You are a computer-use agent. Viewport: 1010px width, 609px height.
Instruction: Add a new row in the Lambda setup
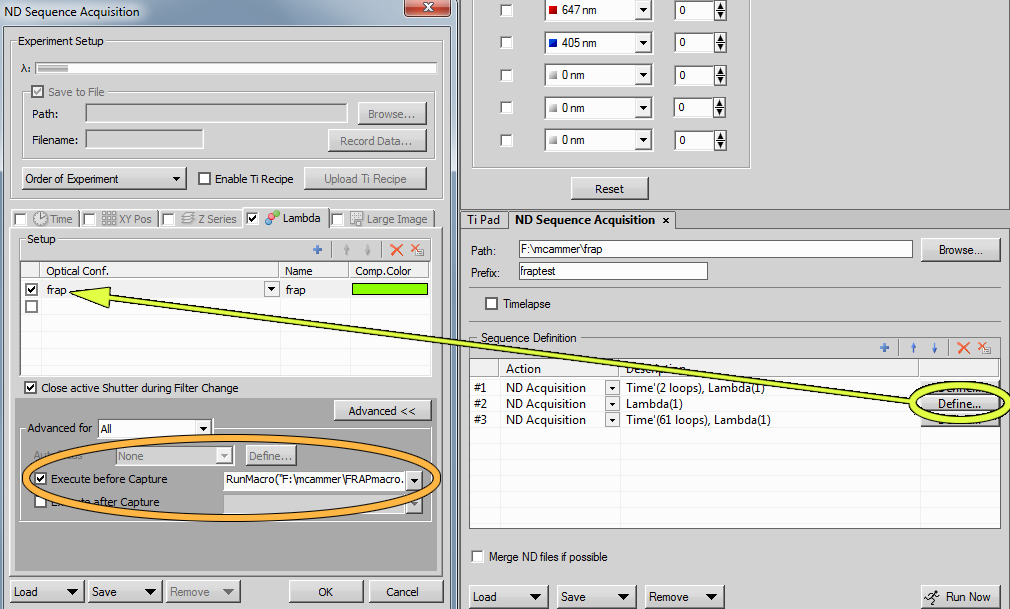(x=318, y=250)
